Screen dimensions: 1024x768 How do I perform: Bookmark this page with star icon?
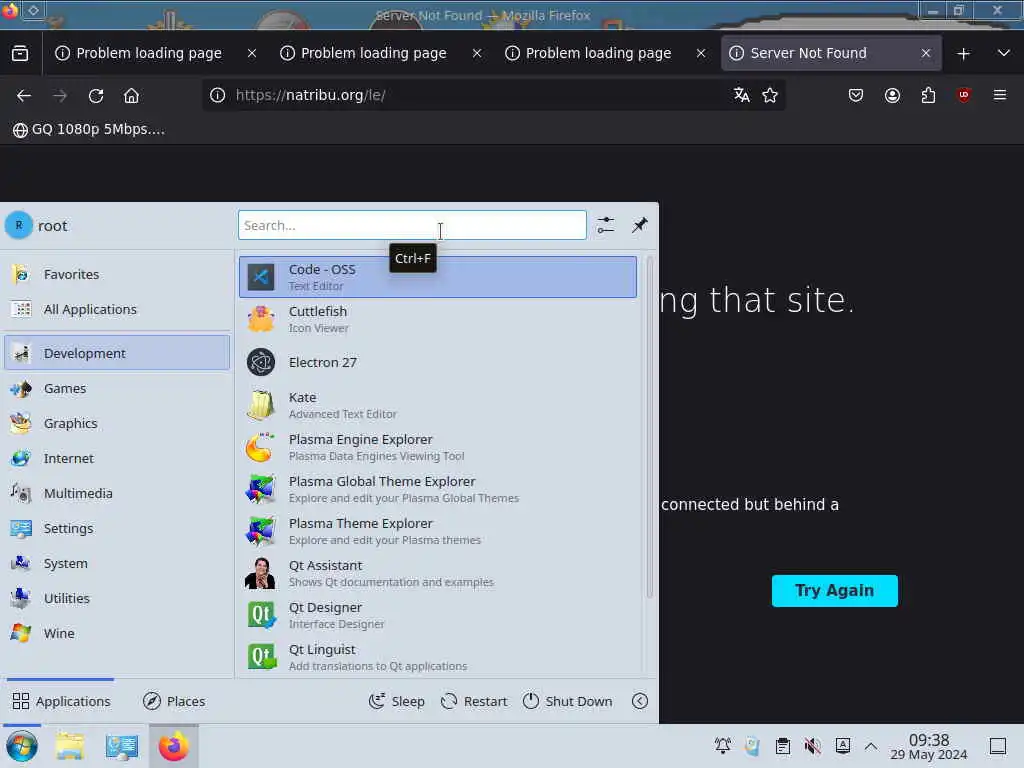coord(770,95)
